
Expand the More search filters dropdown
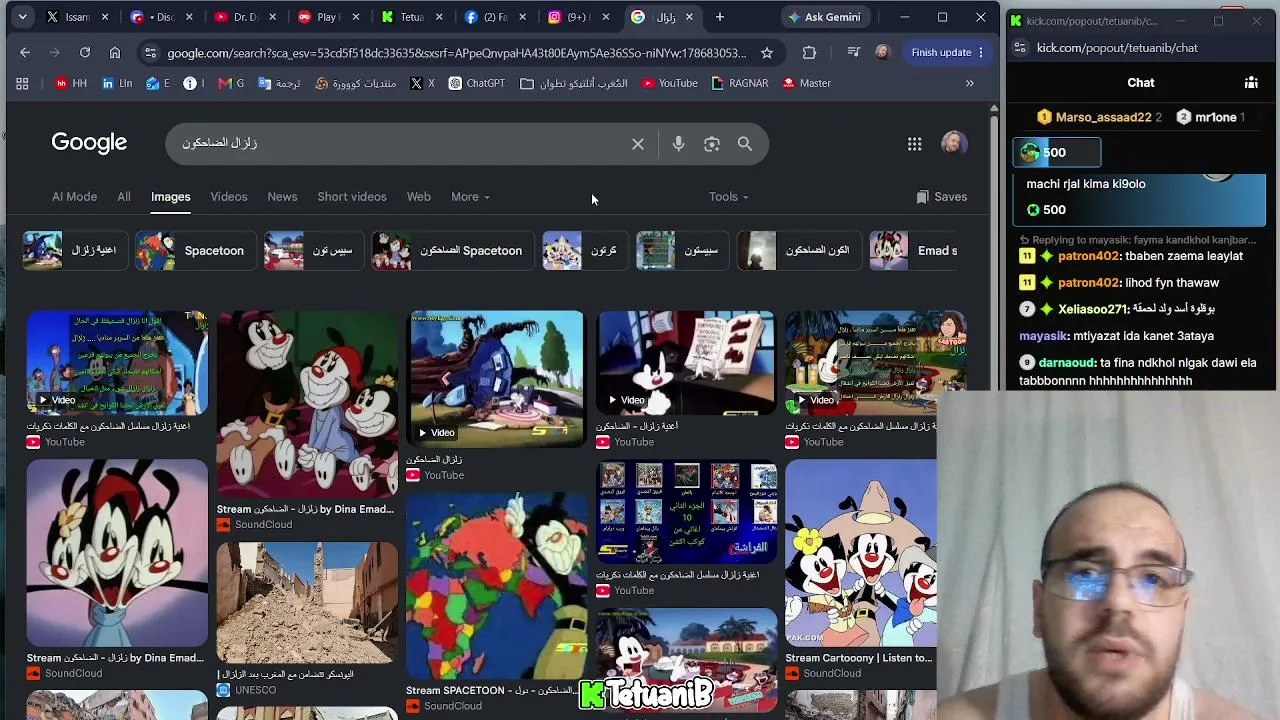pyautogui.click(x=470, y=197)
